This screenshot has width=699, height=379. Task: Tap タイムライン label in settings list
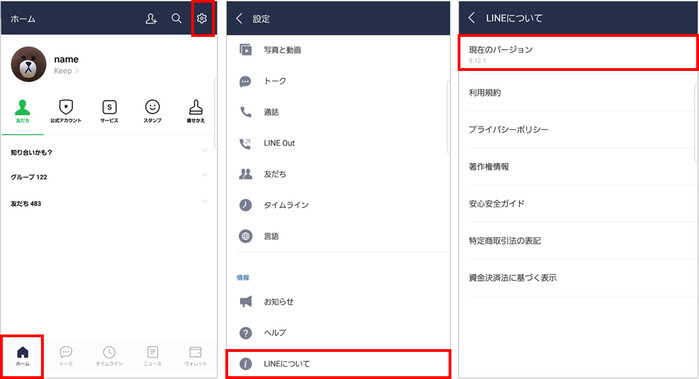pyautogui.click(x=286, y=205)
